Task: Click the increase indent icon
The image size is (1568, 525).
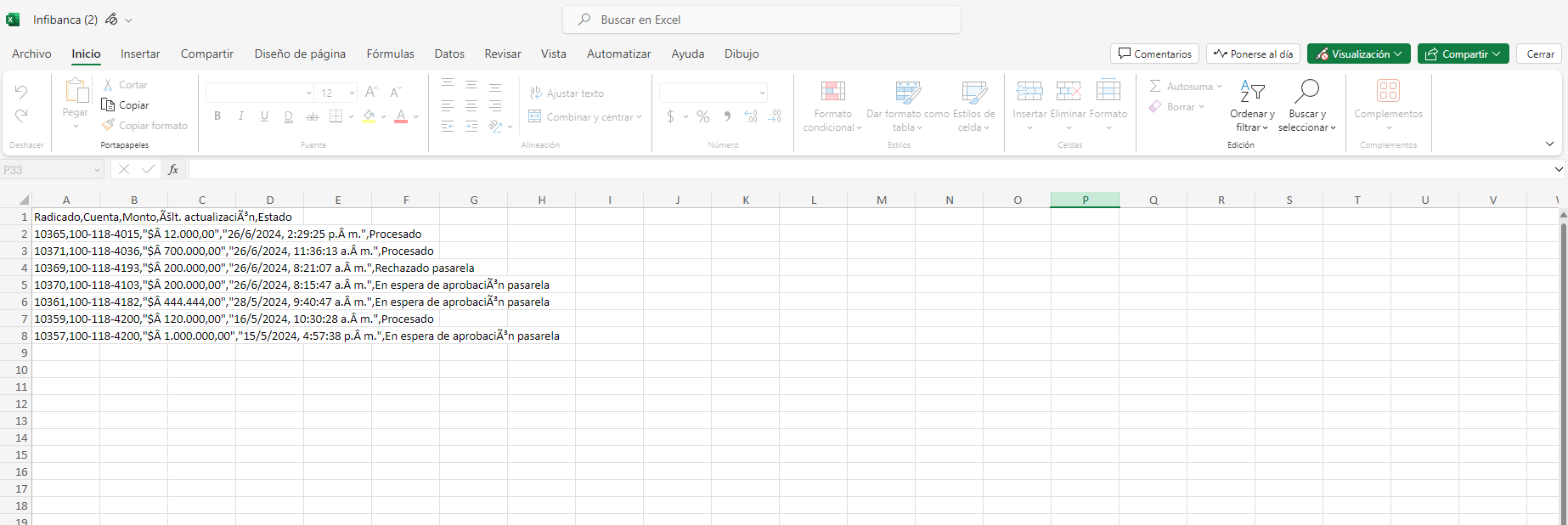Action: pos(471,126)
